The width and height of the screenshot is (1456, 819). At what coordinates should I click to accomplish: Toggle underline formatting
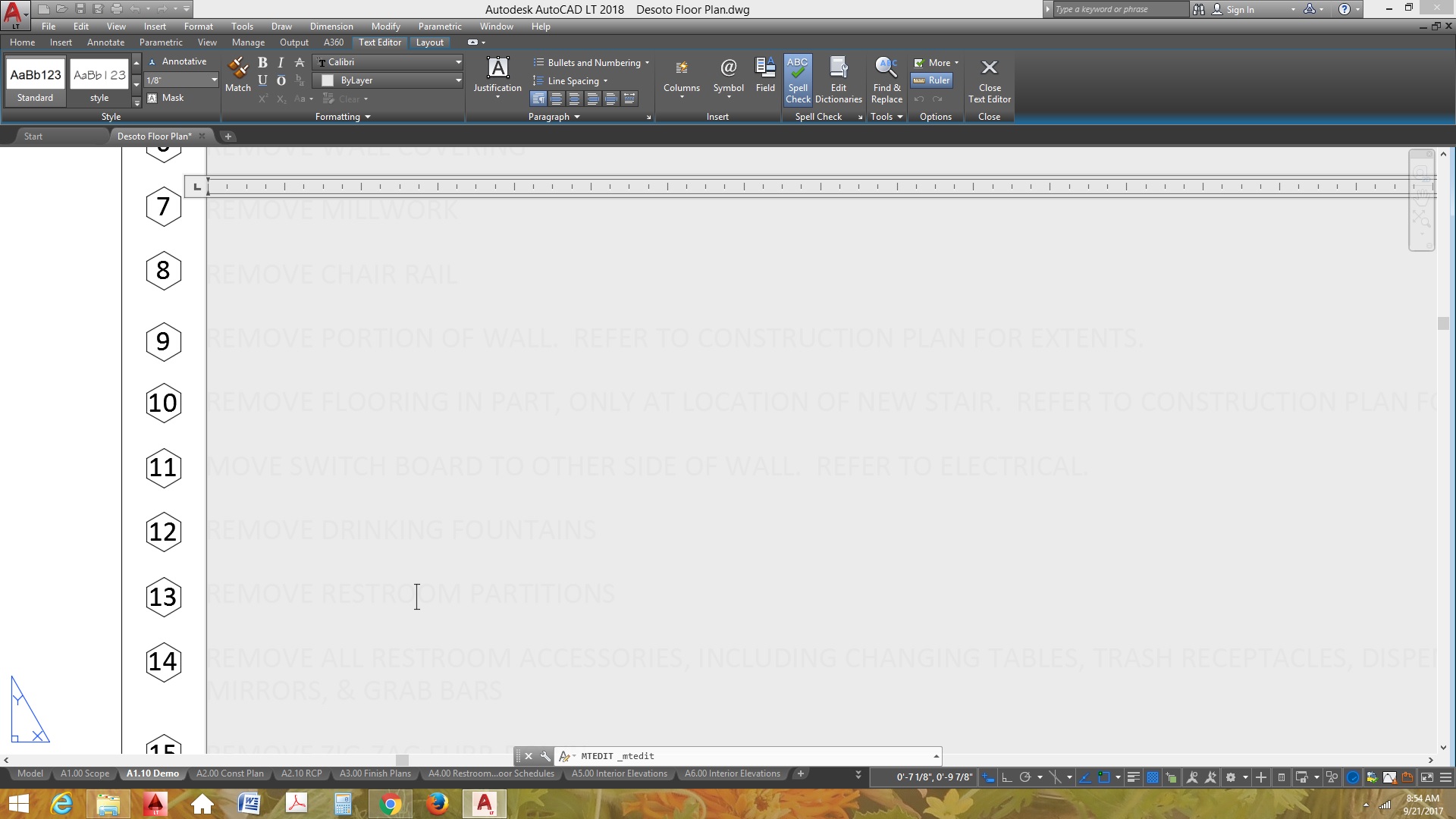[263, 80]
